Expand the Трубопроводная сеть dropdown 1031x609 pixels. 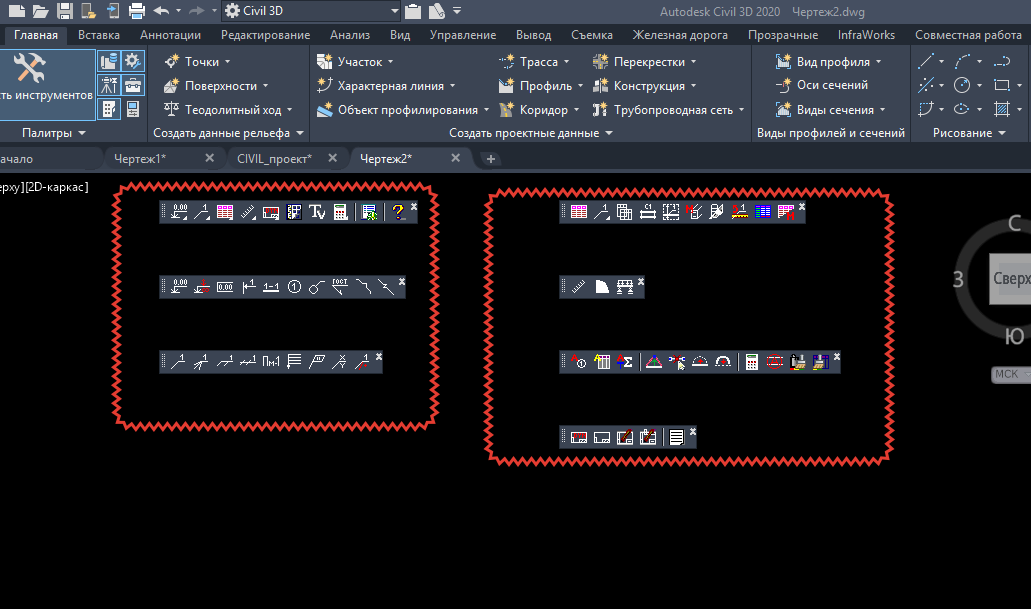click(x=742, y=110)
